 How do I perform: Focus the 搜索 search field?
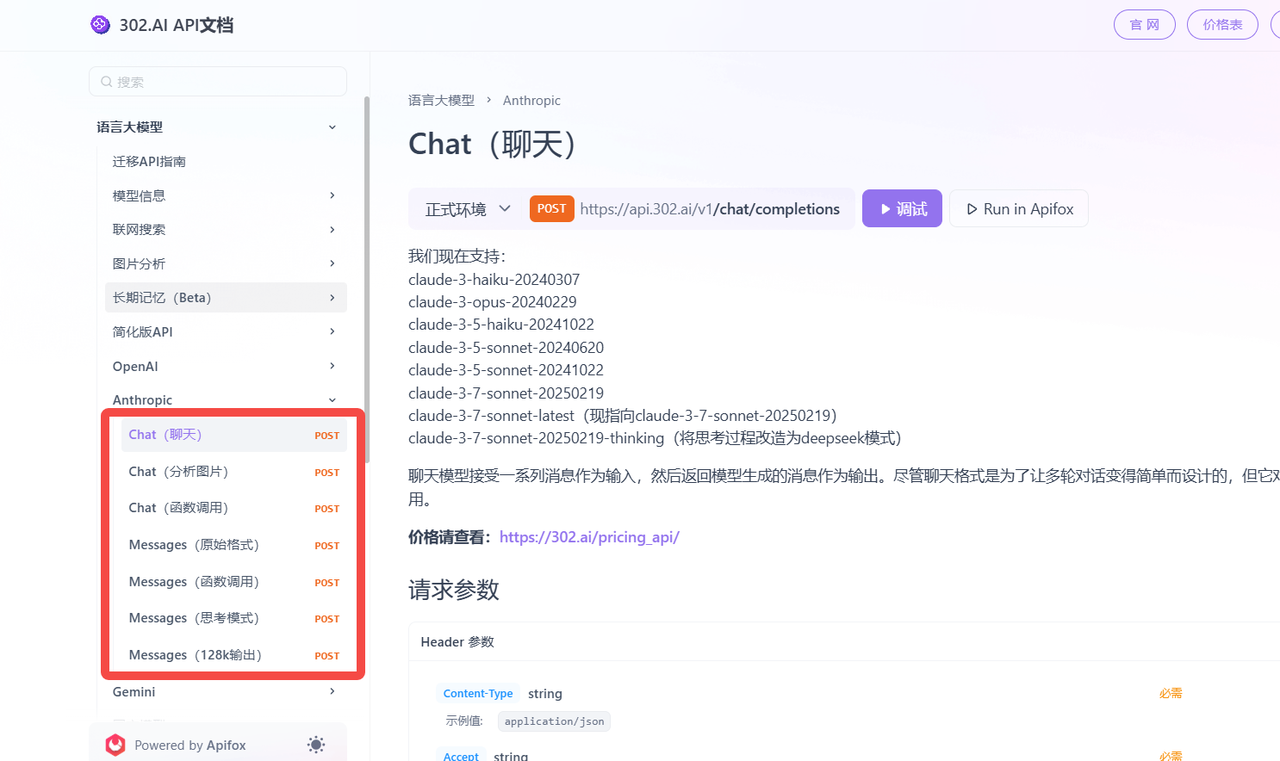218,82
